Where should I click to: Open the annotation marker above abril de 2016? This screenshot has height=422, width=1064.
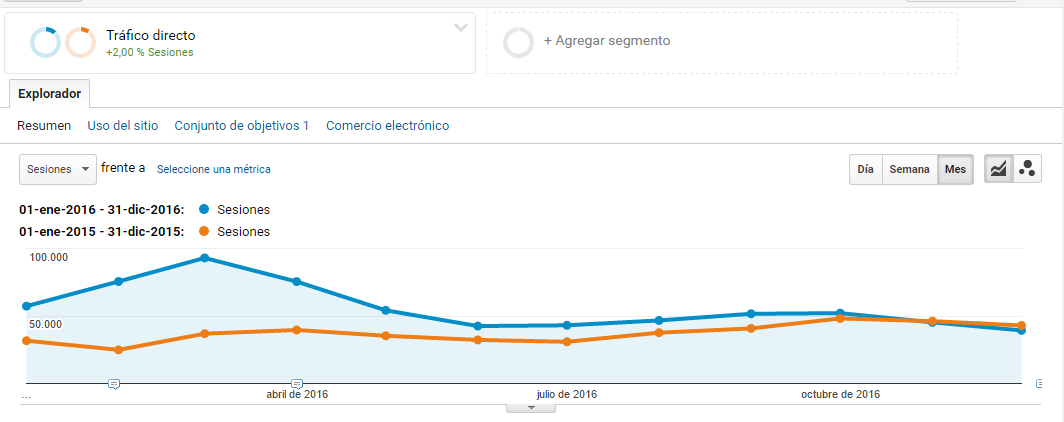click(297, 384)
